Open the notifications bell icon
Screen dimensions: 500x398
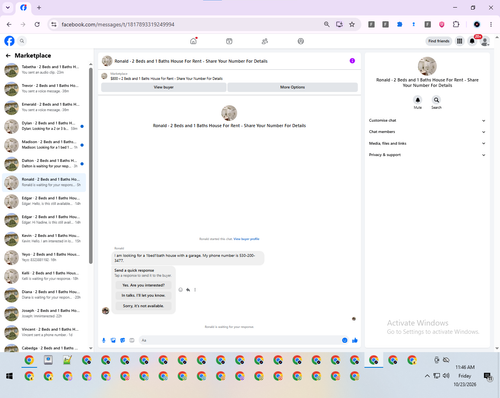472,41
